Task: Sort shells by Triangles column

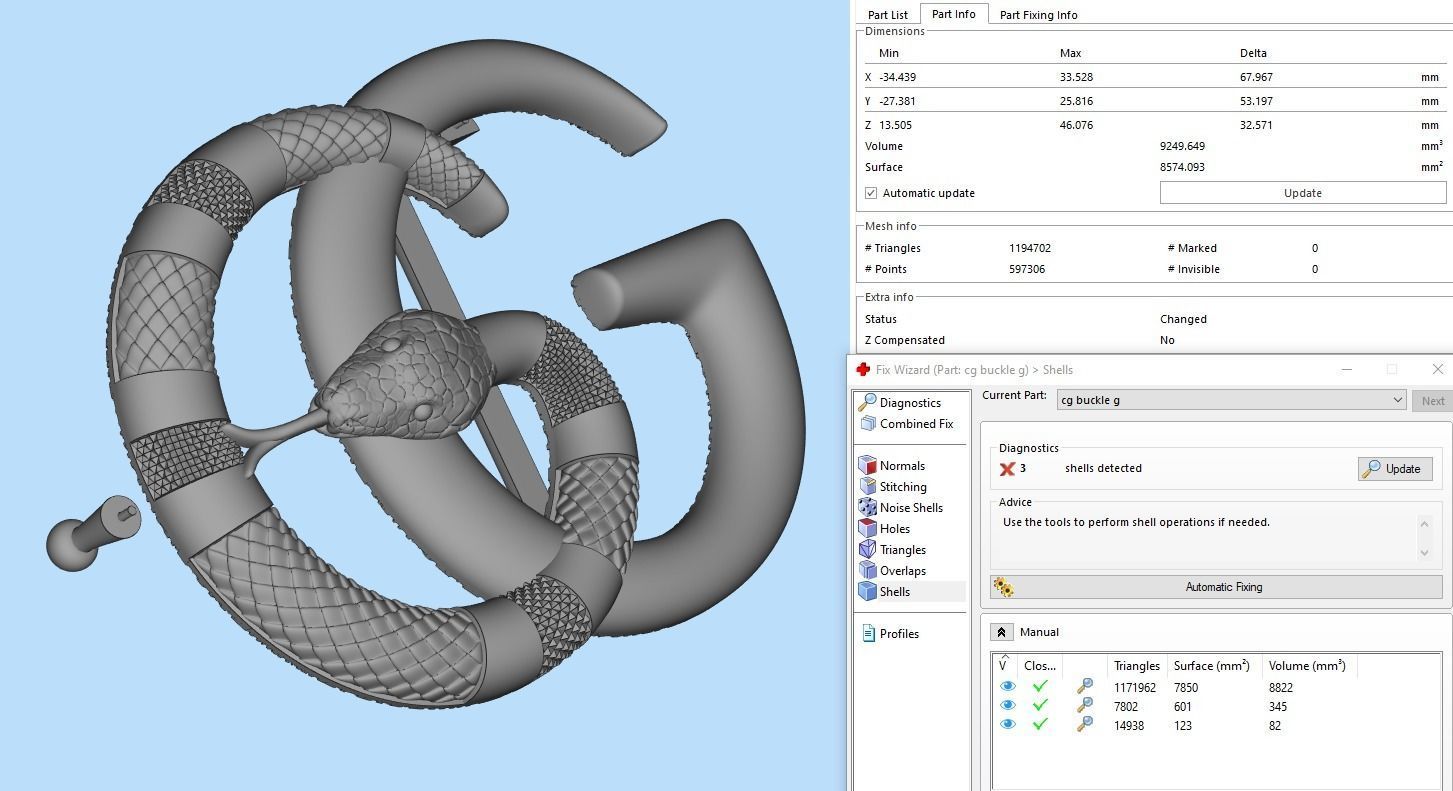Action: pyautogui.click(x=1136, y=665)
